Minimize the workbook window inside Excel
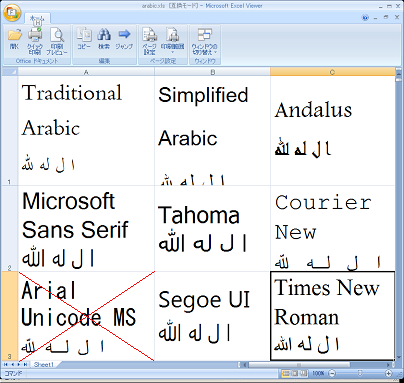 tap(376, 17)
